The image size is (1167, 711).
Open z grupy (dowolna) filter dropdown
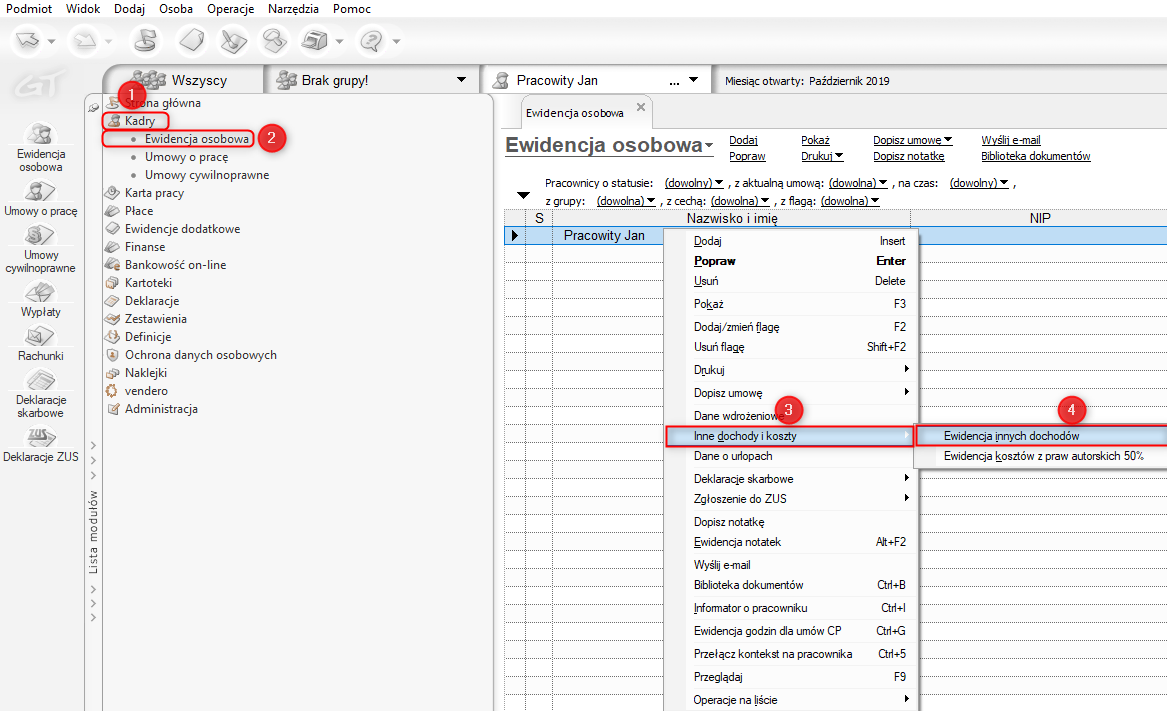[x=626, y=201]
